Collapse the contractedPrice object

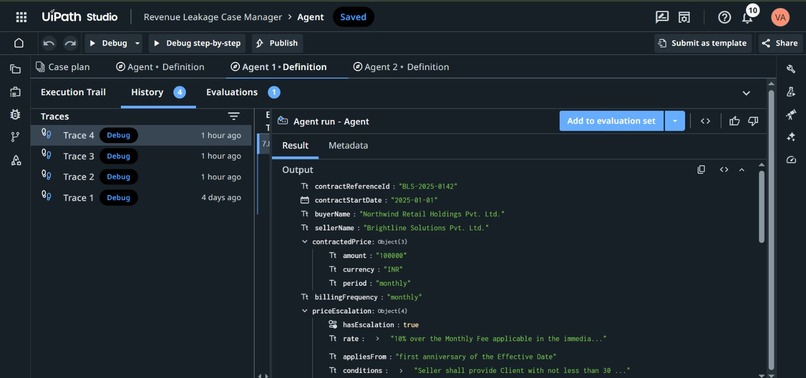305,241
